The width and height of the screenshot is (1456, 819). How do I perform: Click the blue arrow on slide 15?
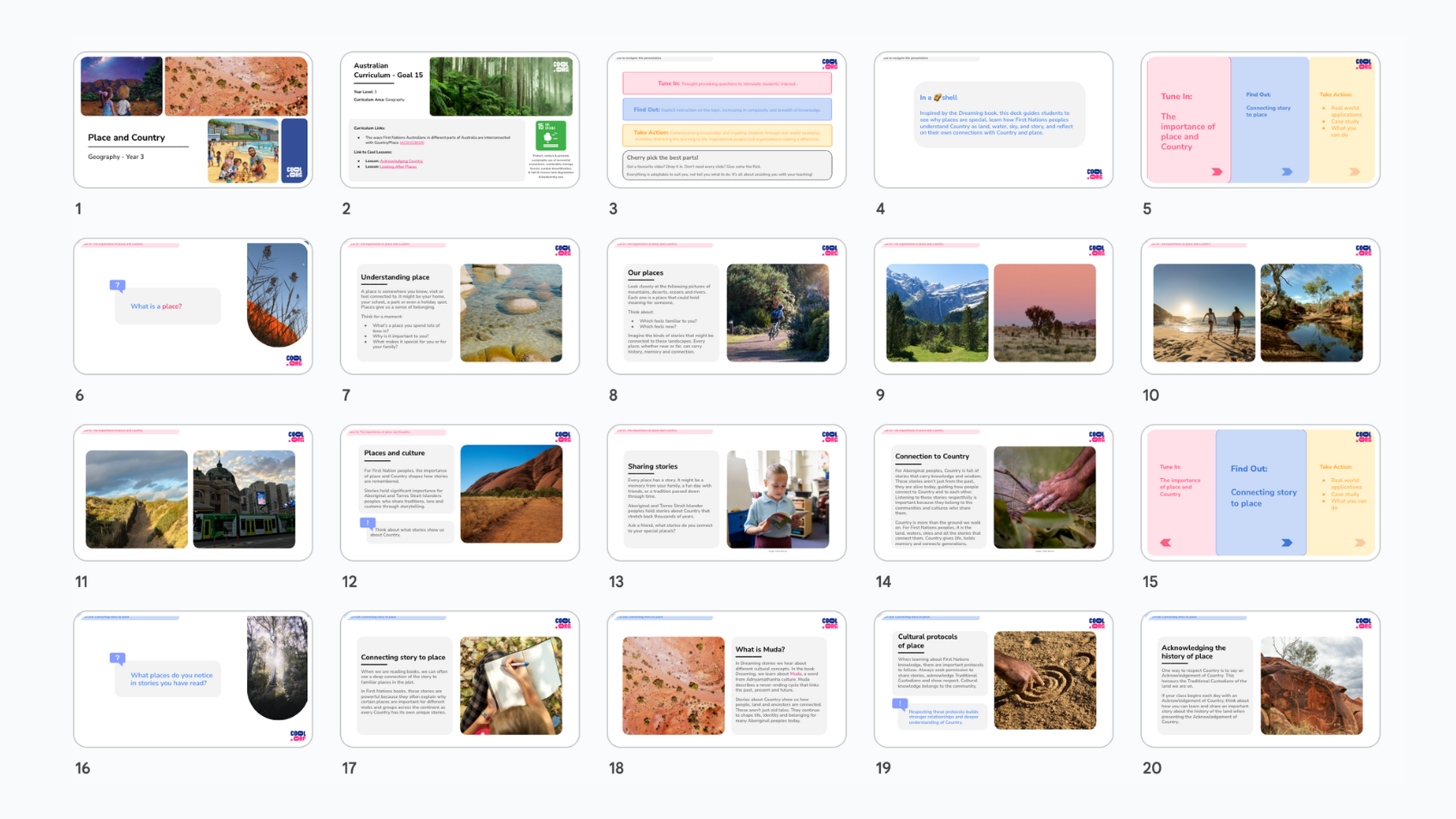click(1287, 543)
